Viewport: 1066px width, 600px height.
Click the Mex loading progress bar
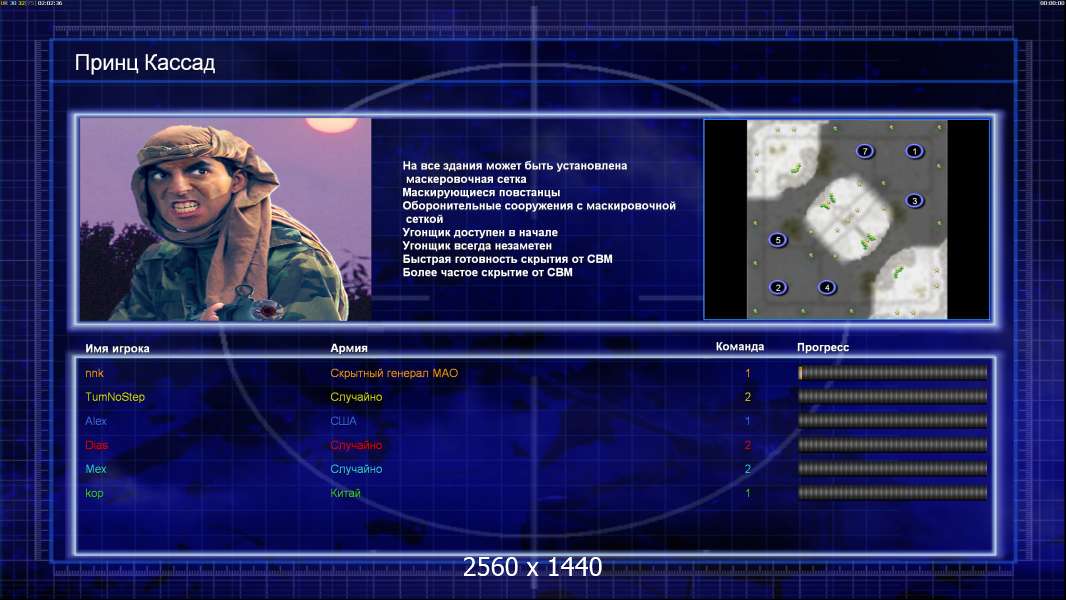893,468
